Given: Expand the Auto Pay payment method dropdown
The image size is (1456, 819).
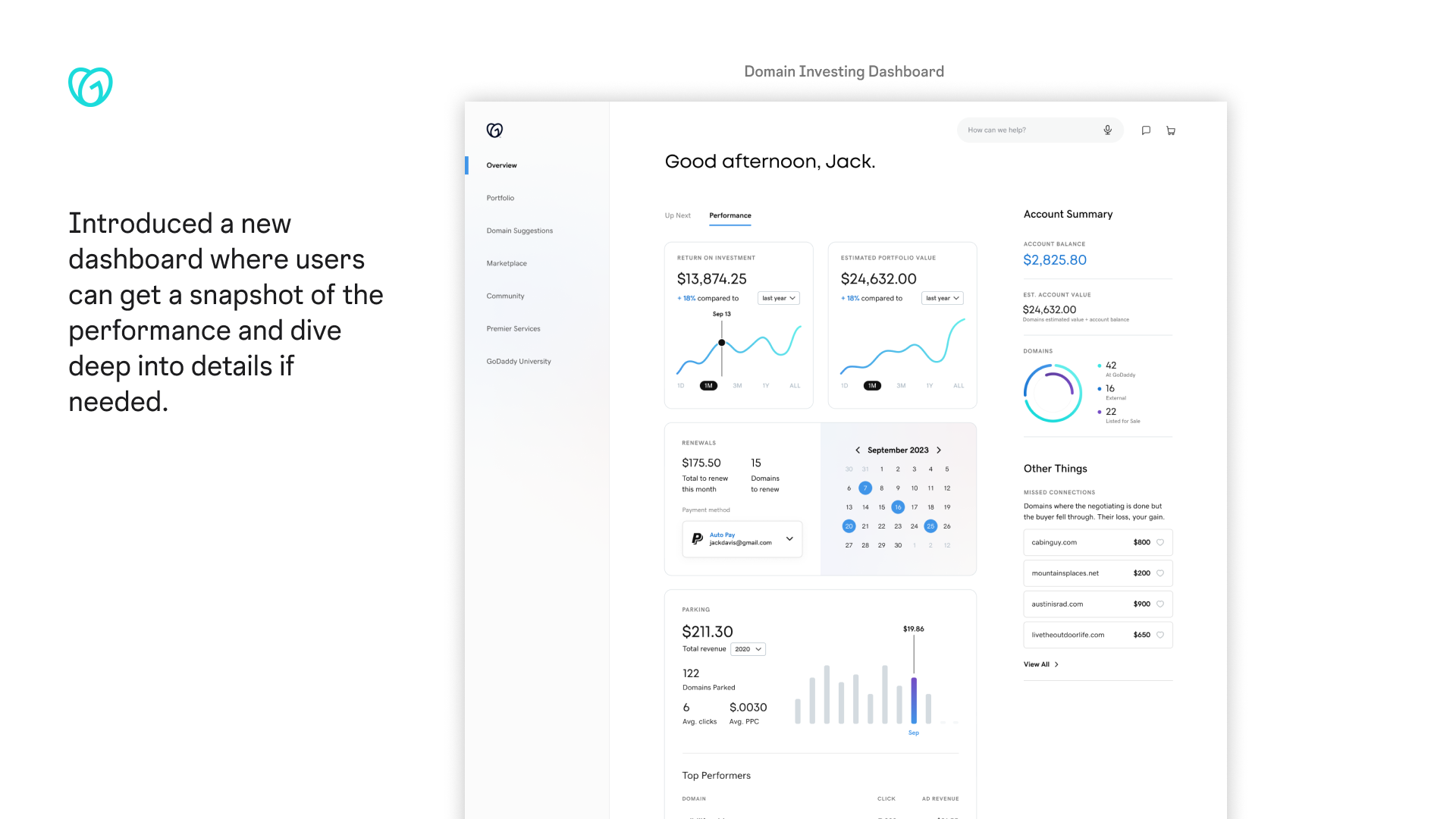Looking at the screenshot, I should (x=789, y=538).
